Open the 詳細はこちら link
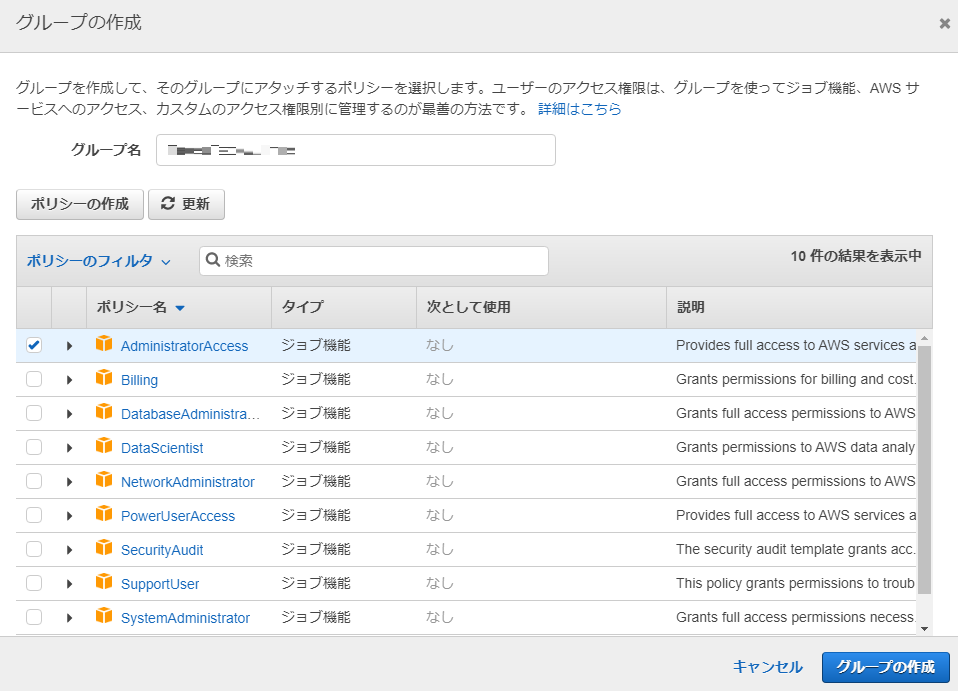The width and height of the screenshot is (958, 691). [x=580, y=109]
